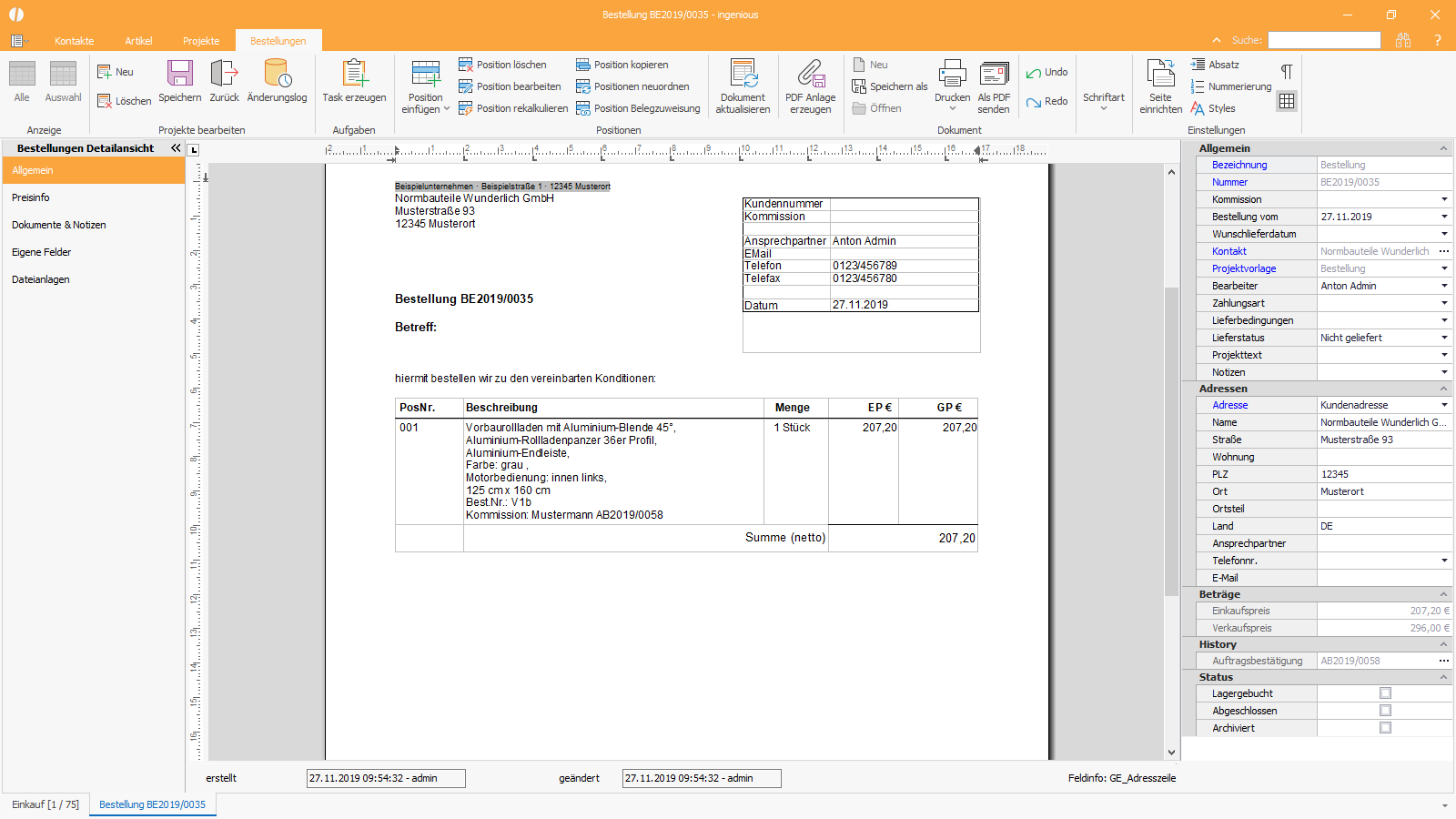Open the Änderungslog
Viewport: 1456px width, 819px height.
pyautogui.click(x=277, y=82)
